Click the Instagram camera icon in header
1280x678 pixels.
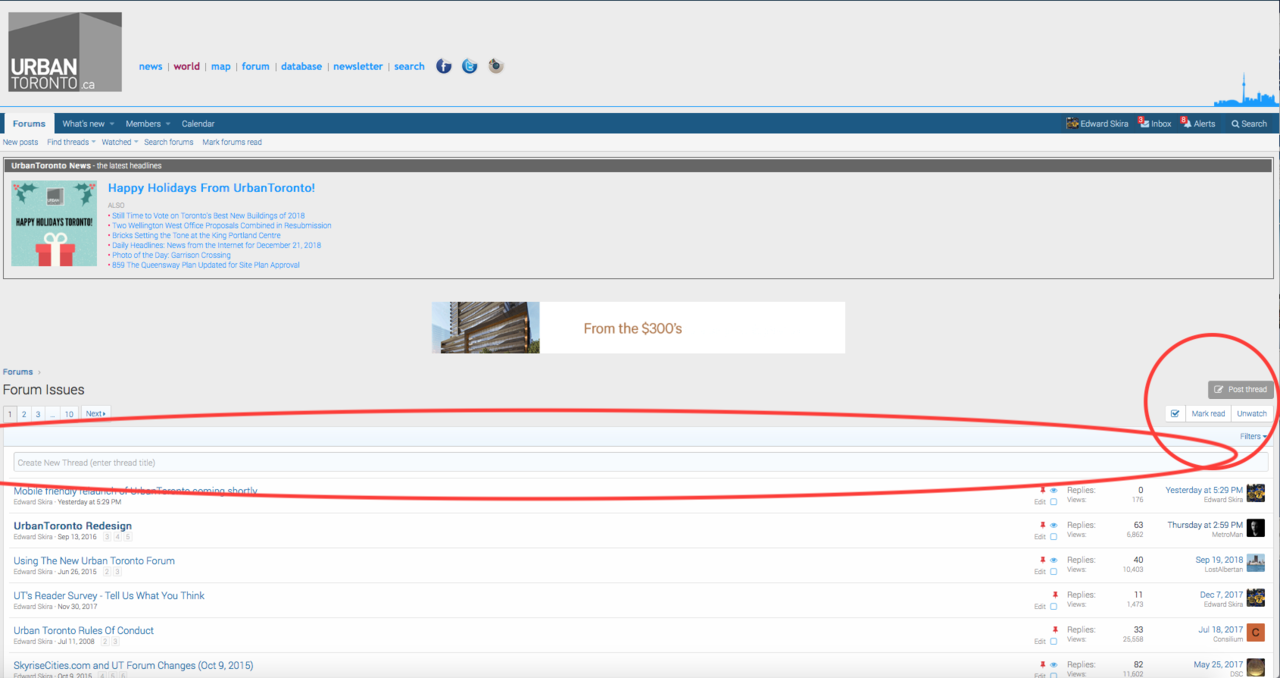[496, 67]
